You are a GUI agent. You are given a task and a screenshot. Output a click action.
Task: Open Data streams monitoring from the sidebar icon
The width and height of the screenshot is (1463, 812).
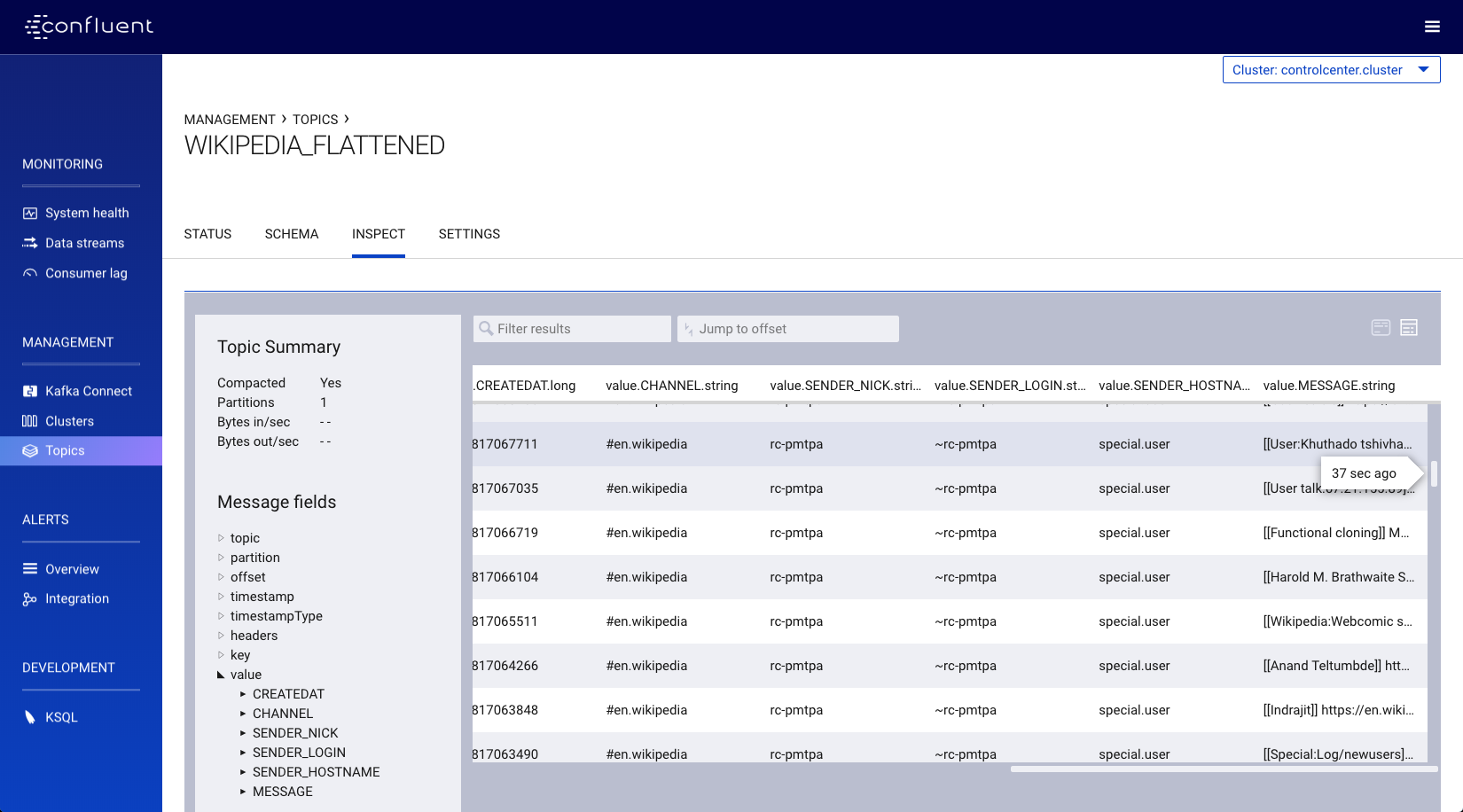click(29, 242)
